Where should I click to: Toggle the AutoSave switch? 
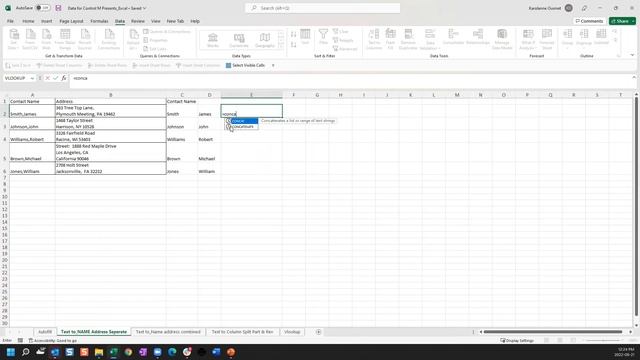pos(42,8)
